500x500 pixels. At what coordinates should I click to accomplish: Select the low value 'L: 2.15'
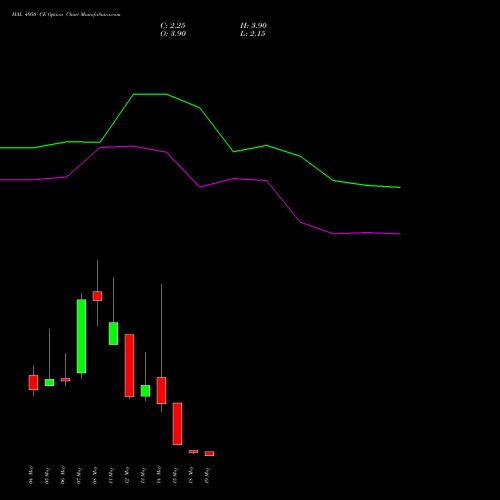click(253, 34)
